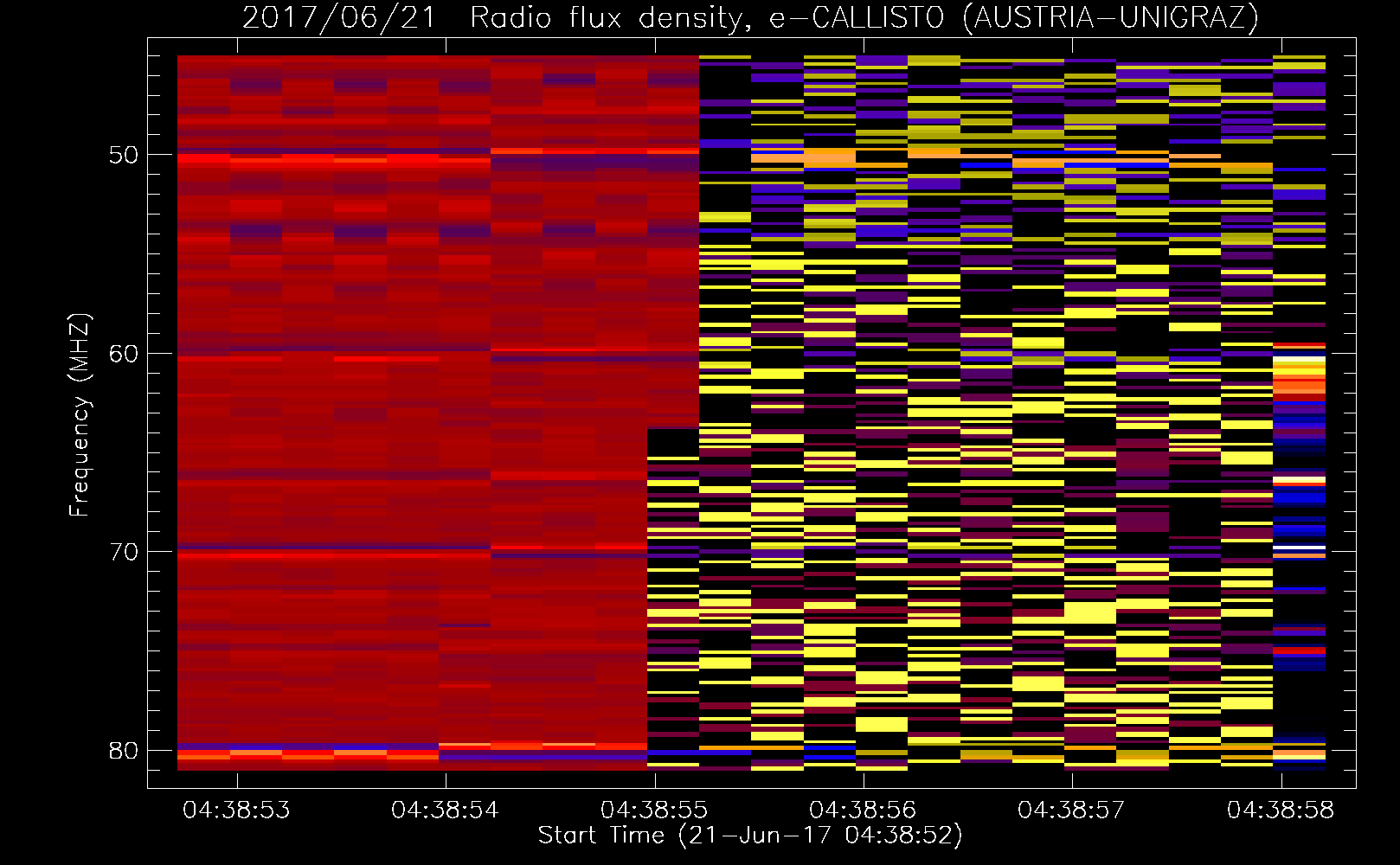Click the 70 MHz frequency axis label

124,552
